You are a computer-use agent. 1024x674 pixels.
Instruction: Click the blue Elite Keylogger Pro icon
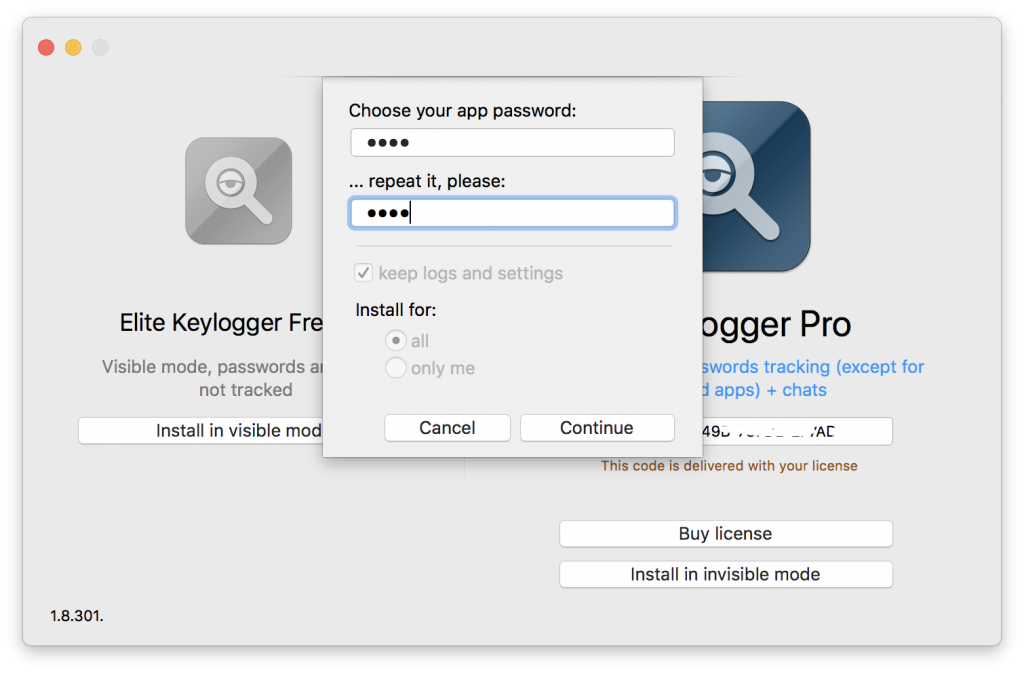click(x=756, y=186)
